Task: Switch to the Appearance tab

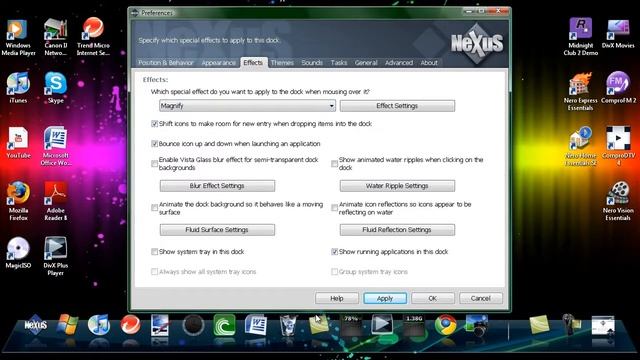Action: (x=218, y=63)
